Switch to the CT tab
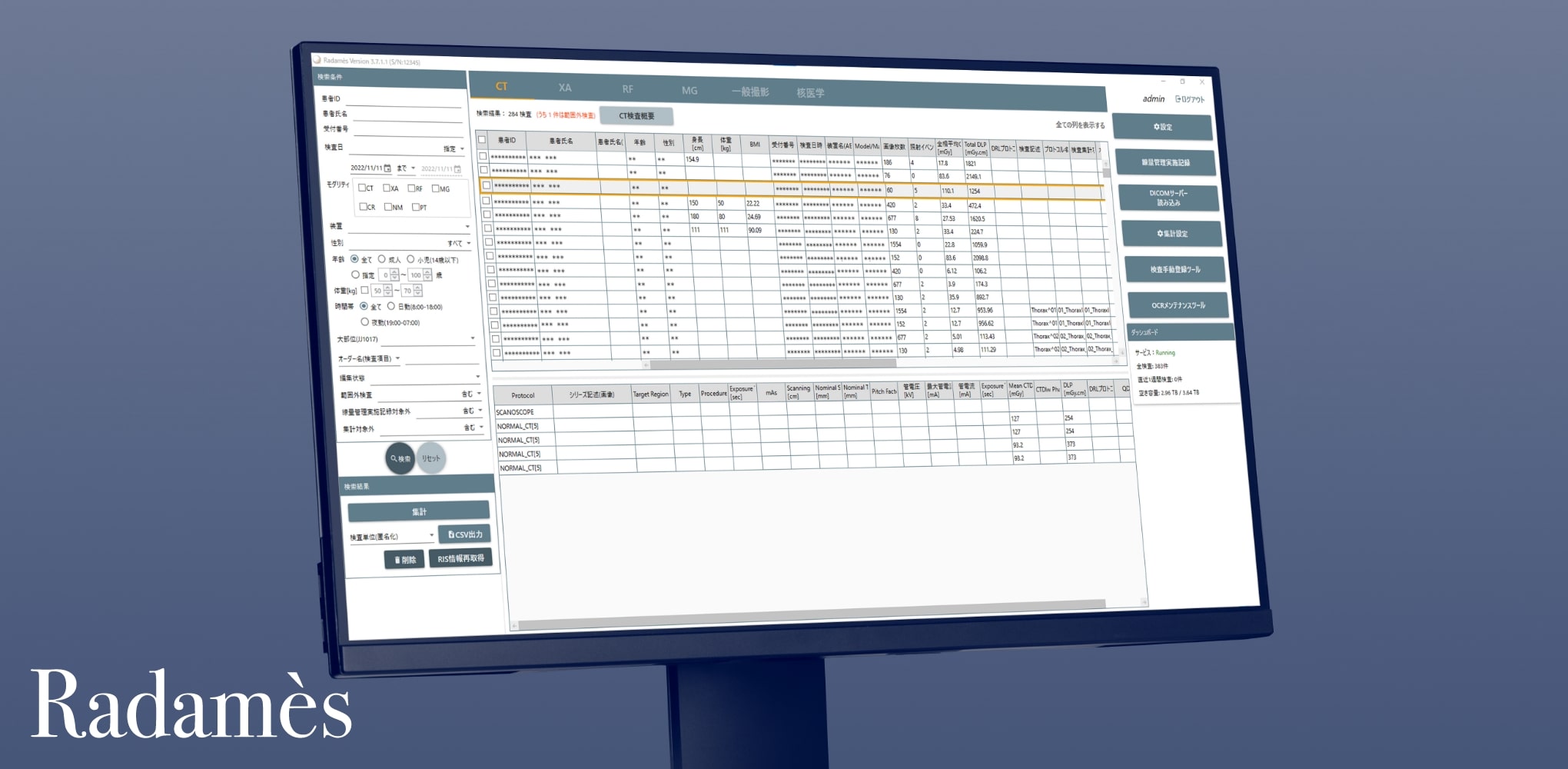The width and height of the screenshot is (1568, 769). click(501, 86)
